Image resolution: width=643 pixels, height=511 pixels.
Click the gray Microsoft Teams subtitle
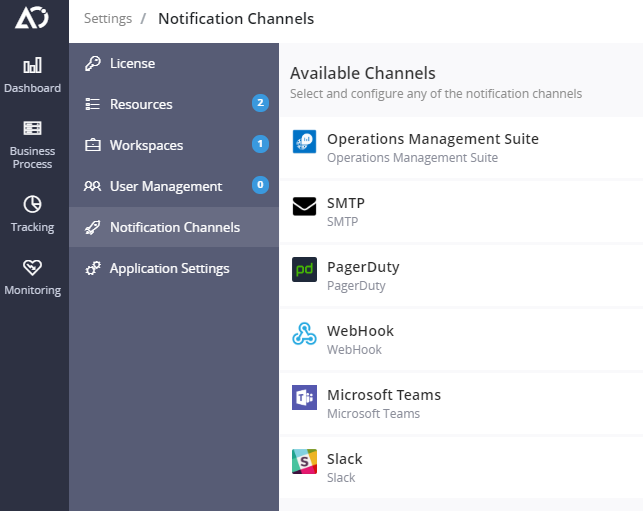(373, 414)
